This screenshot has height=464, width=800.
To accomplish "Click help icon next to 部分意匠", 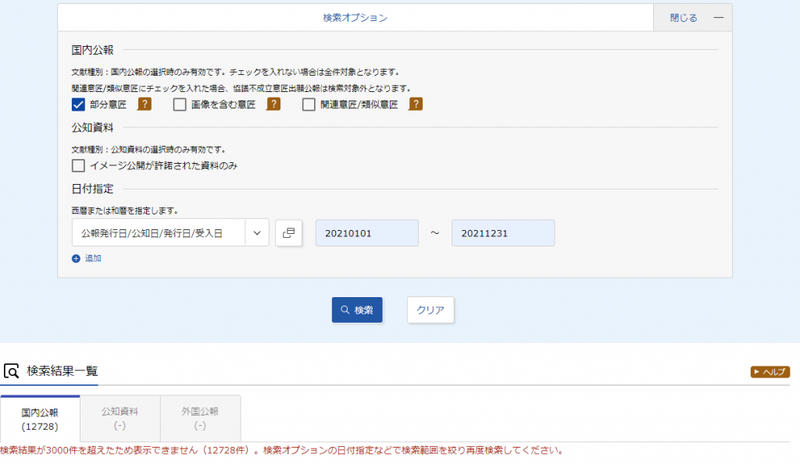I will click(x=145, y=105).
